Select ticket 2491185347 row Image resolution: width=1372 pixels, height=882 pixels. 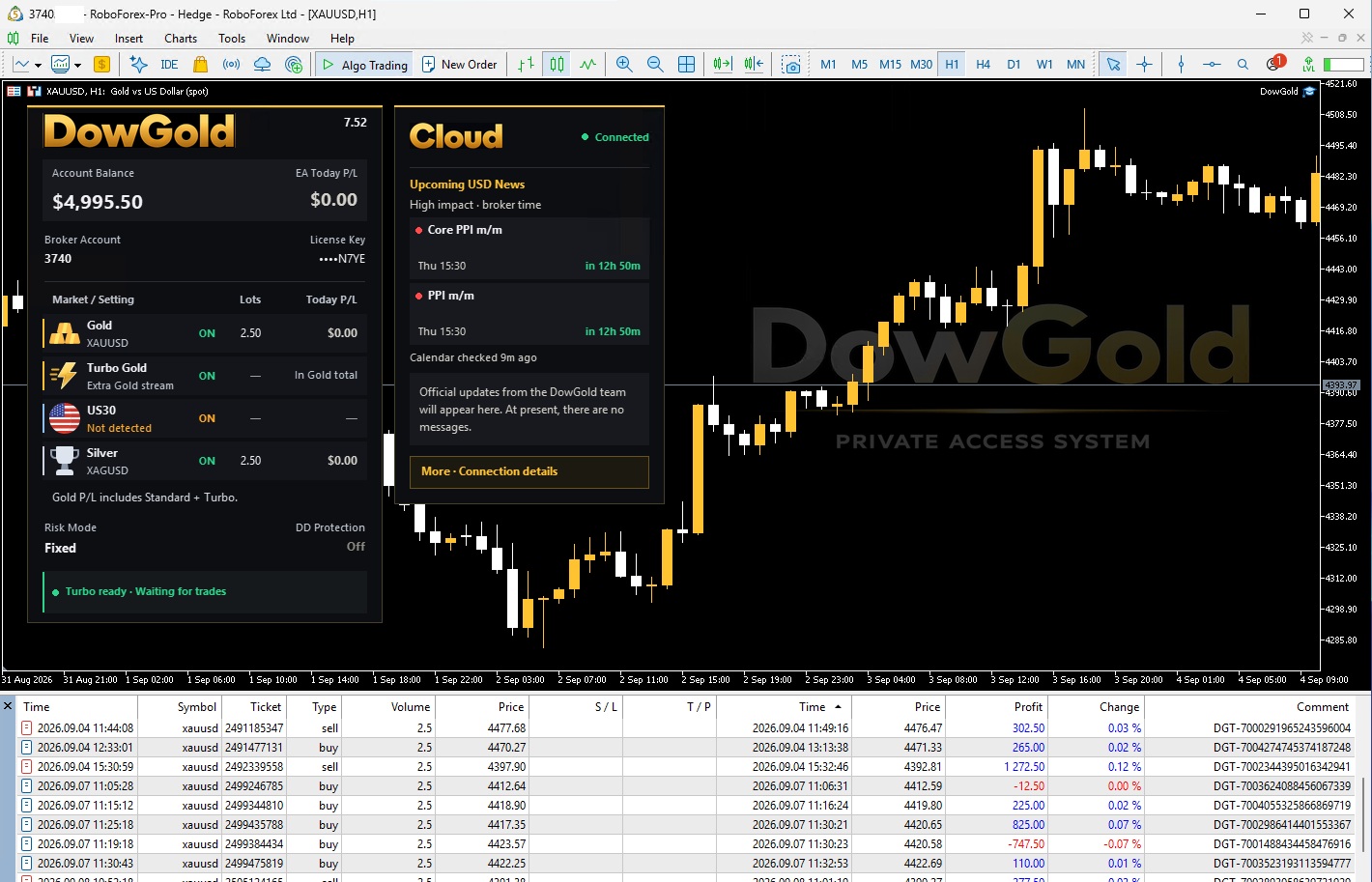tap(686, 728)
